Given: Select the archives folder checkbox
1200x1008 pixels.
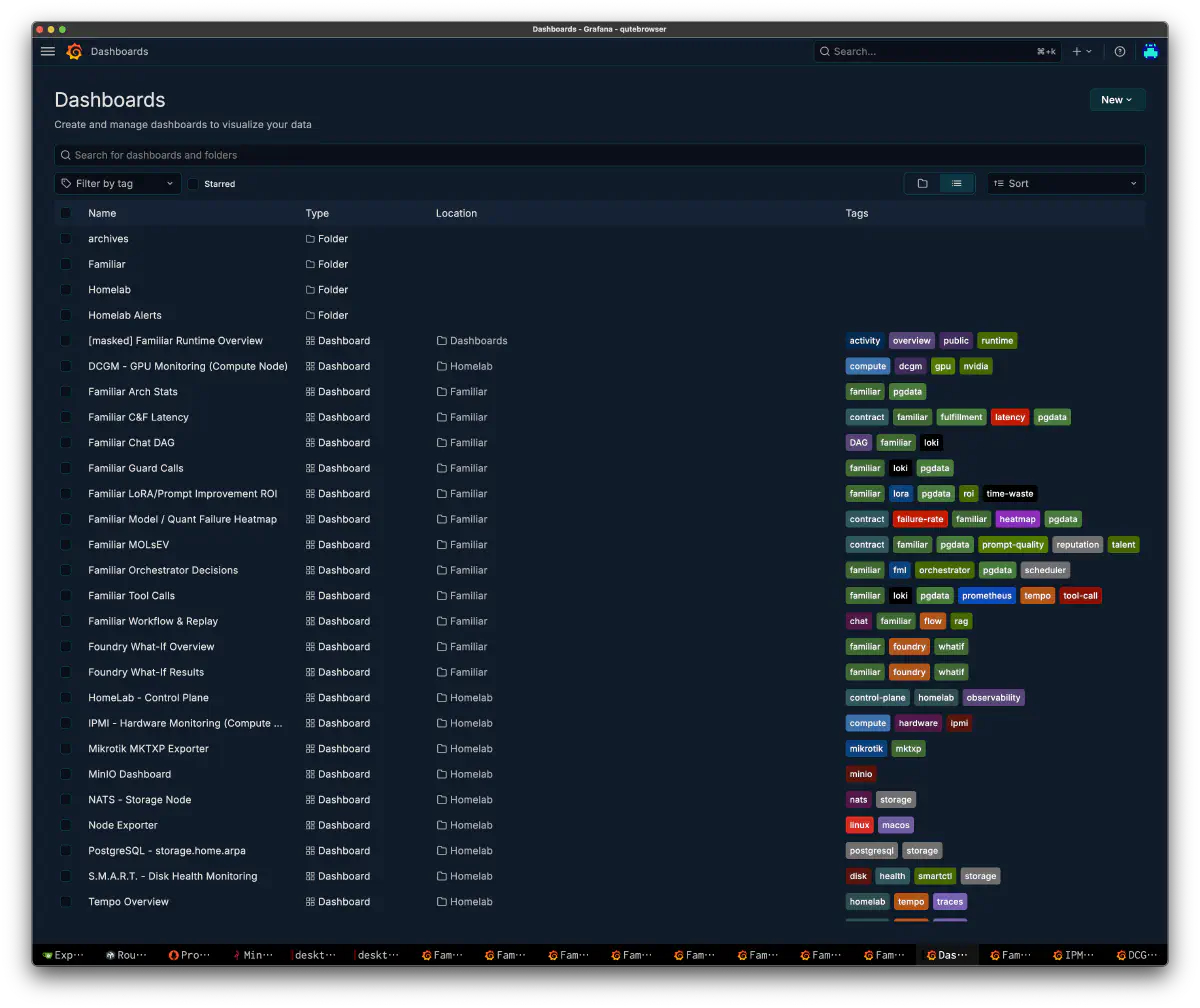Looking at the screenshot, I should tap(66, 239).
